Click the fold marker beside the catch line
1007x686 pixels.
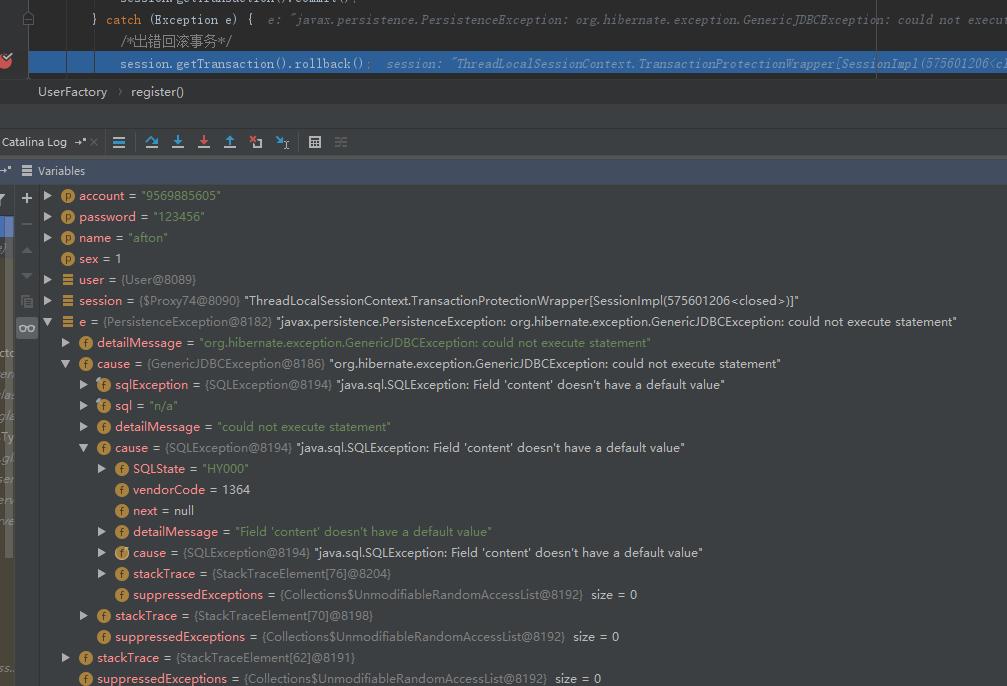(28, 19)
